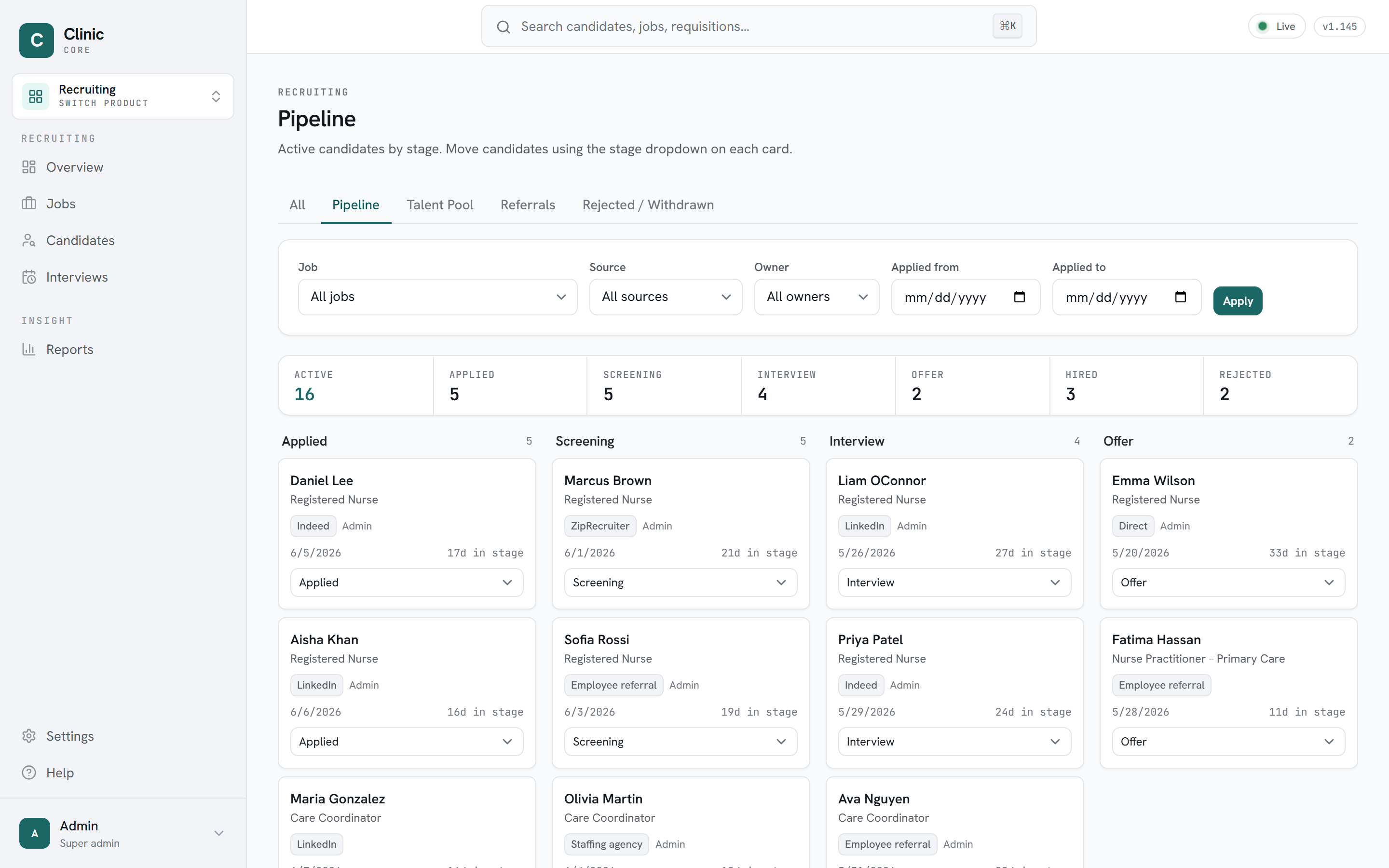Click the Rejected 2 stat card
The width and height of the screenshot is (1389, 868).
click(1280, 385)
